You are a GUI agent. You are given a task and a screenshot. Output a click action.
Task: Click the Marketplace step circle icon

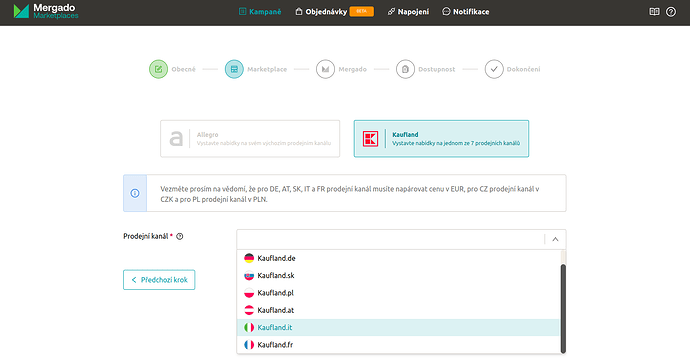pyautogui.click(x=234, y=69)
